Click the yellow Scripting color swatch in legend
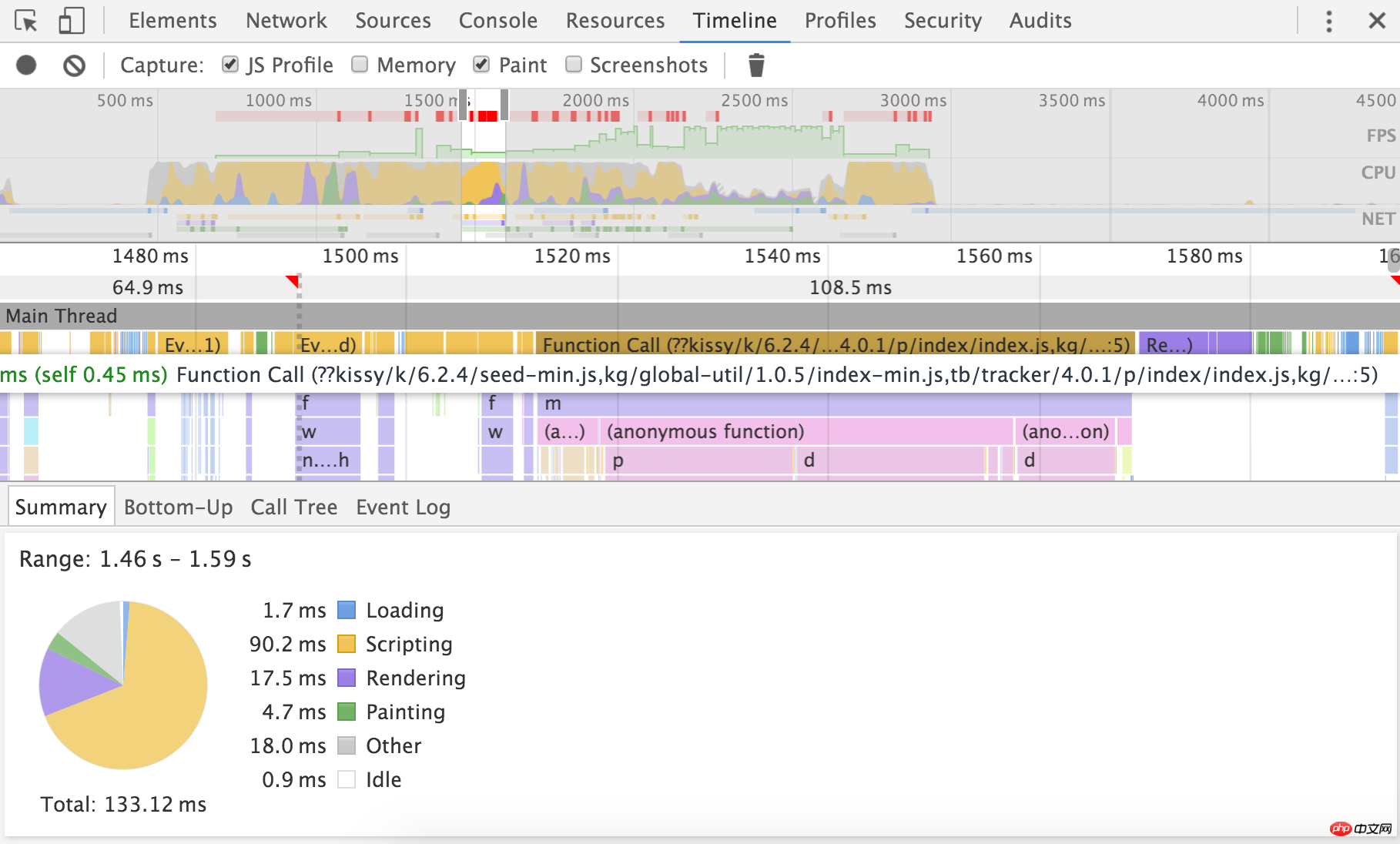This screenshot has height=844, width=1400. coord(347,645)
